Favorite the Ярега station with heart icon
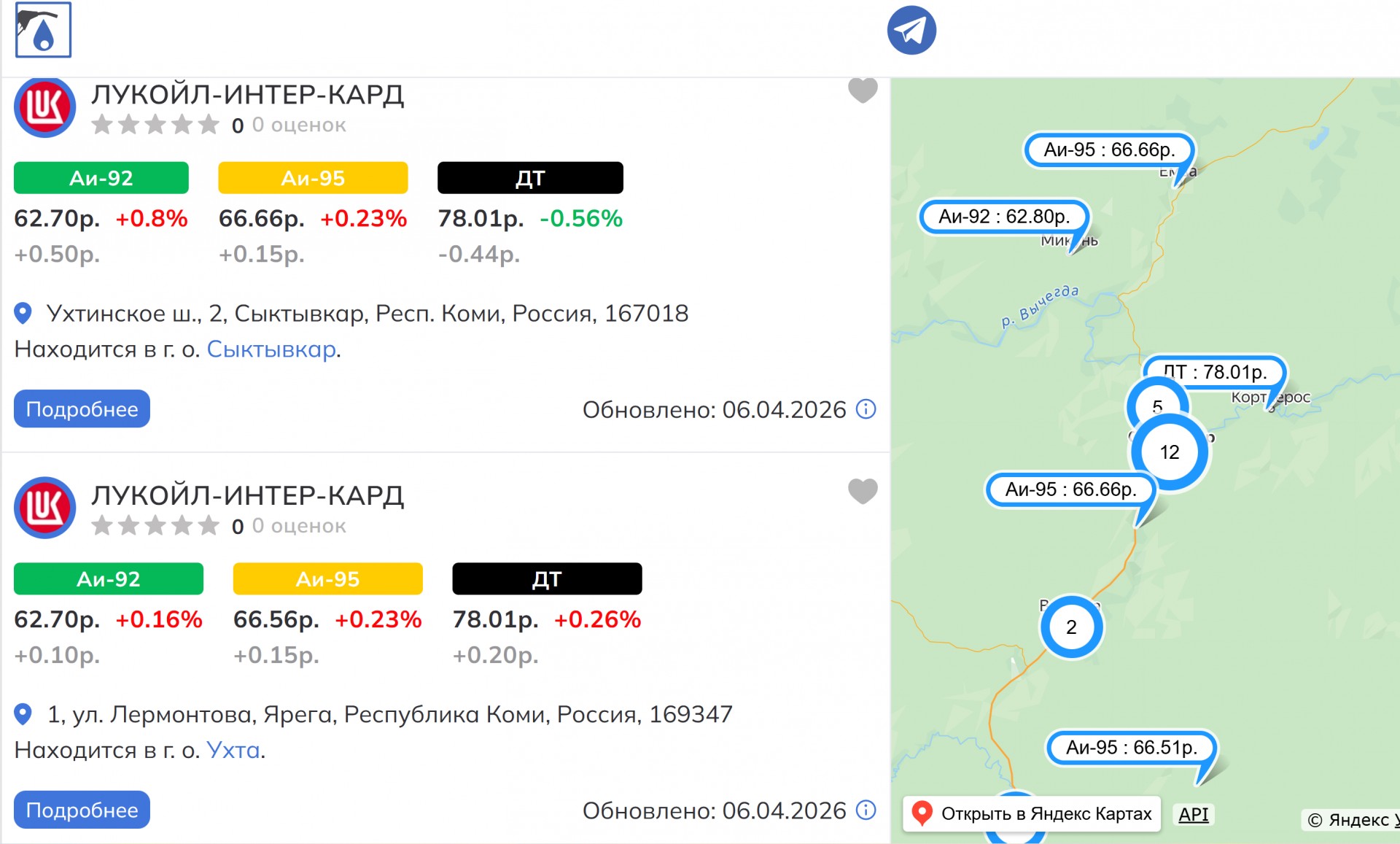The image size is (1400, 844). click(x=863, y=491)
